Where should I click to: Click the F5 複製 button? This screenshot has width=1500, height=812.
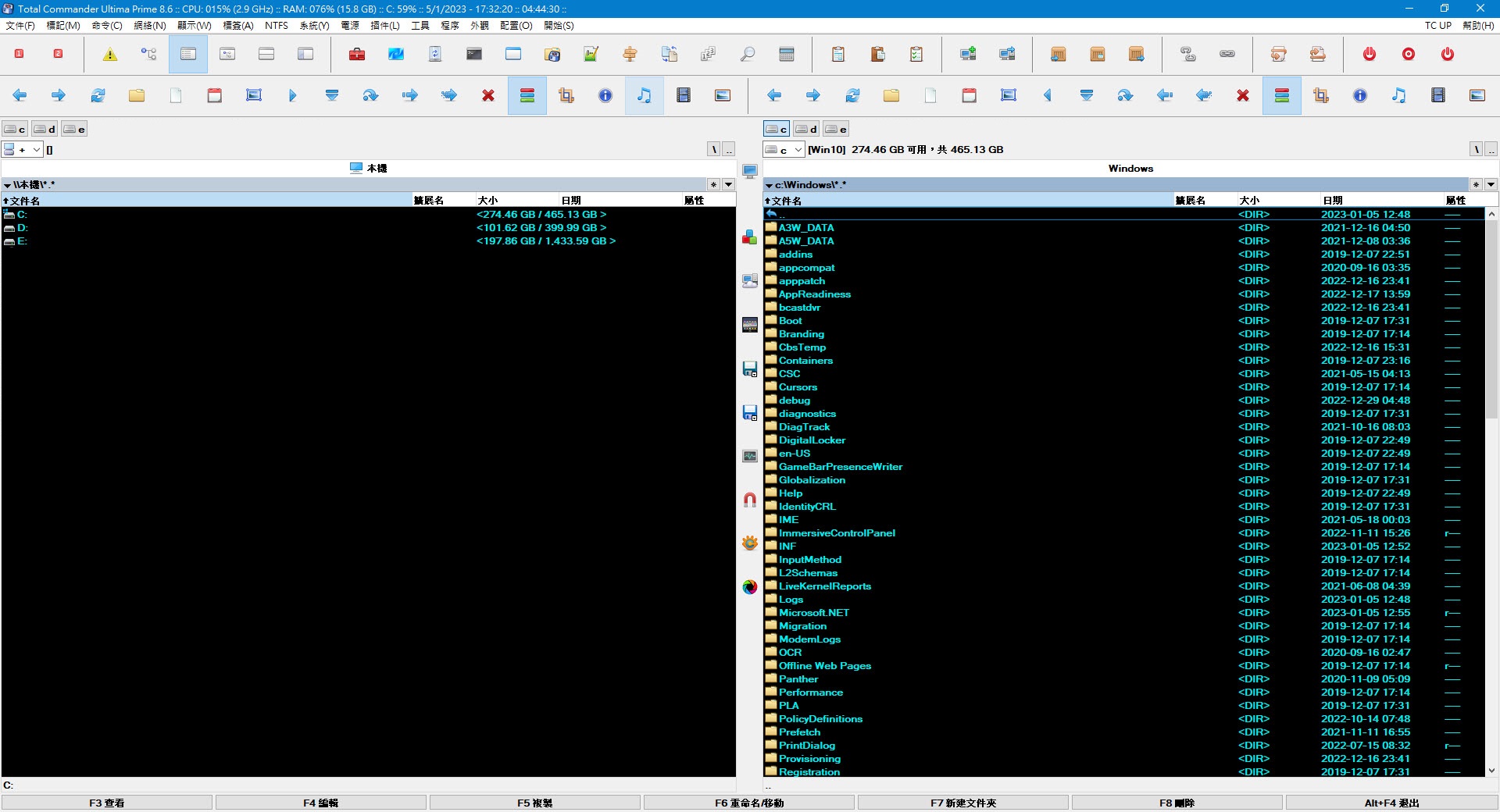click(x=535, y=803)
